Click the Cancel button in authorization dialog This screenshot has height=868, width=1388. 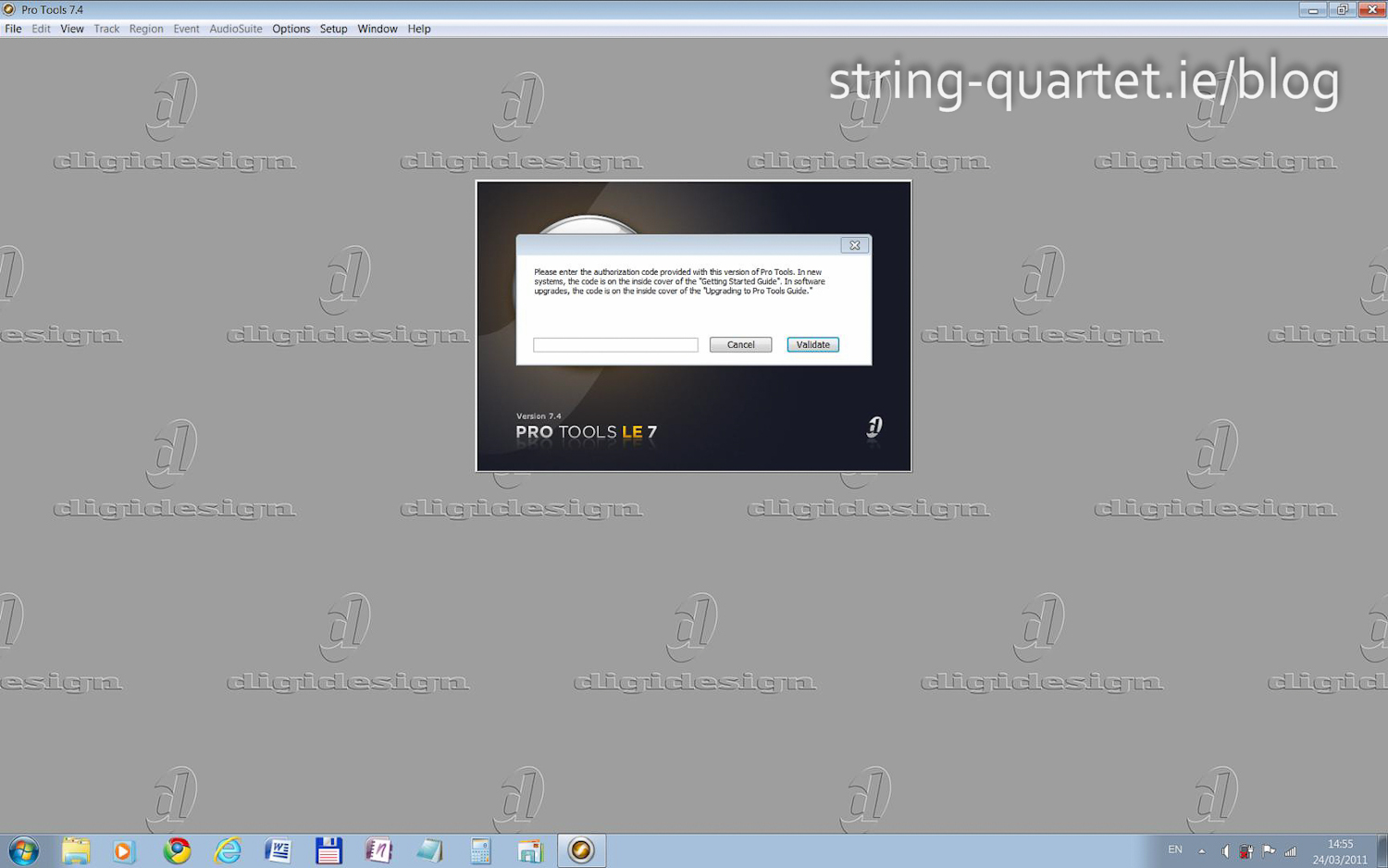coord(740,344)
